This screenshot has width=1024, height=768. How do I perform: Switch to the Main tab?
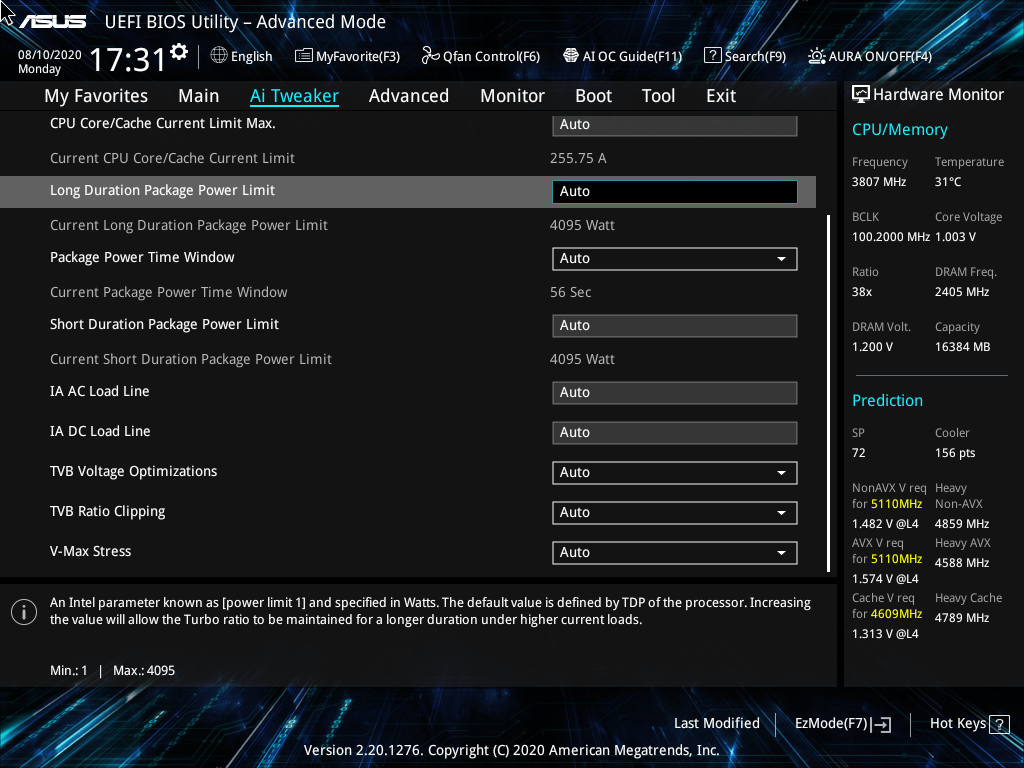(199, 96)
